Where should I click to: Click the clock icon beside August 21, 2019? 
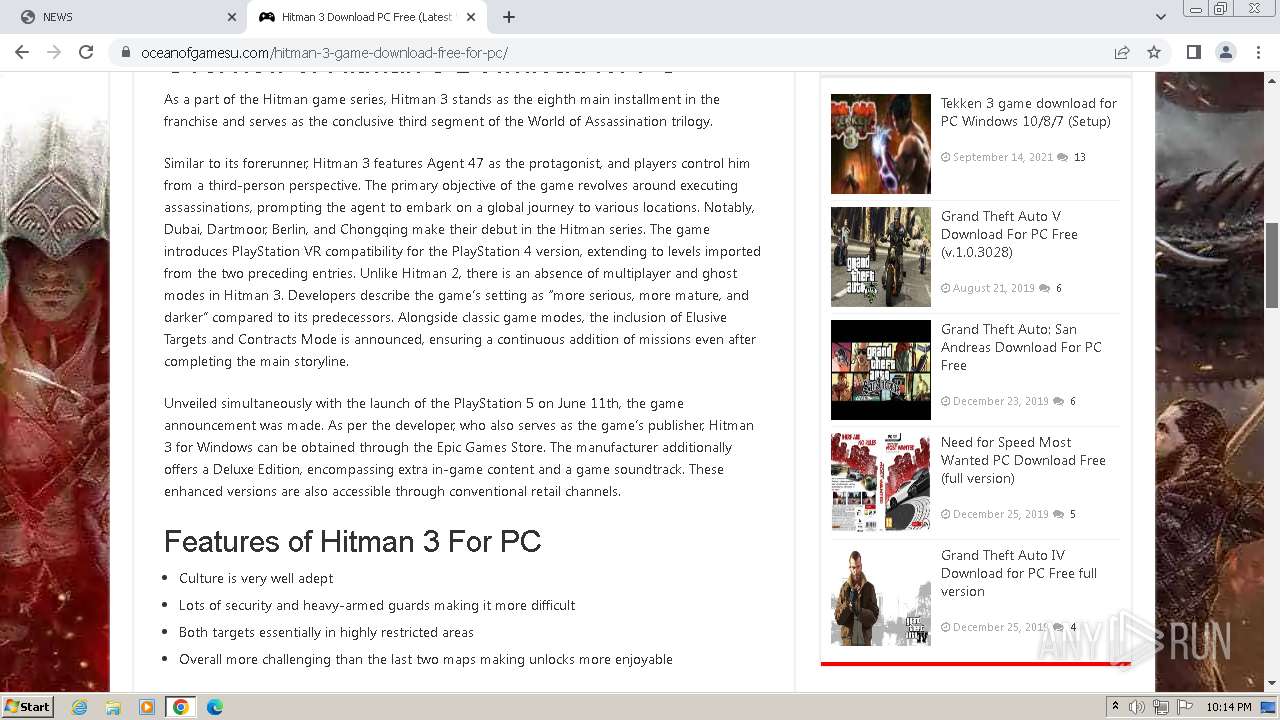[945, 289]
